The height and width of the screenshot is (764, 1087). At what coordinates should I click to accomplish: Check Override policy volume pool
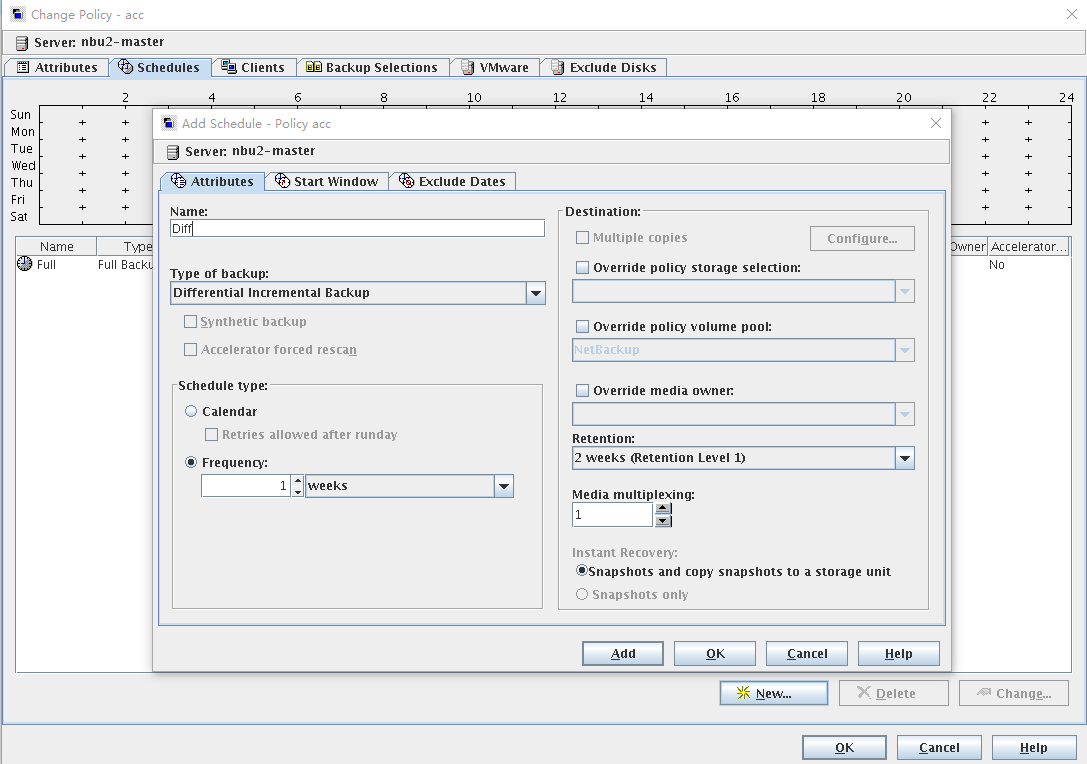583,327
